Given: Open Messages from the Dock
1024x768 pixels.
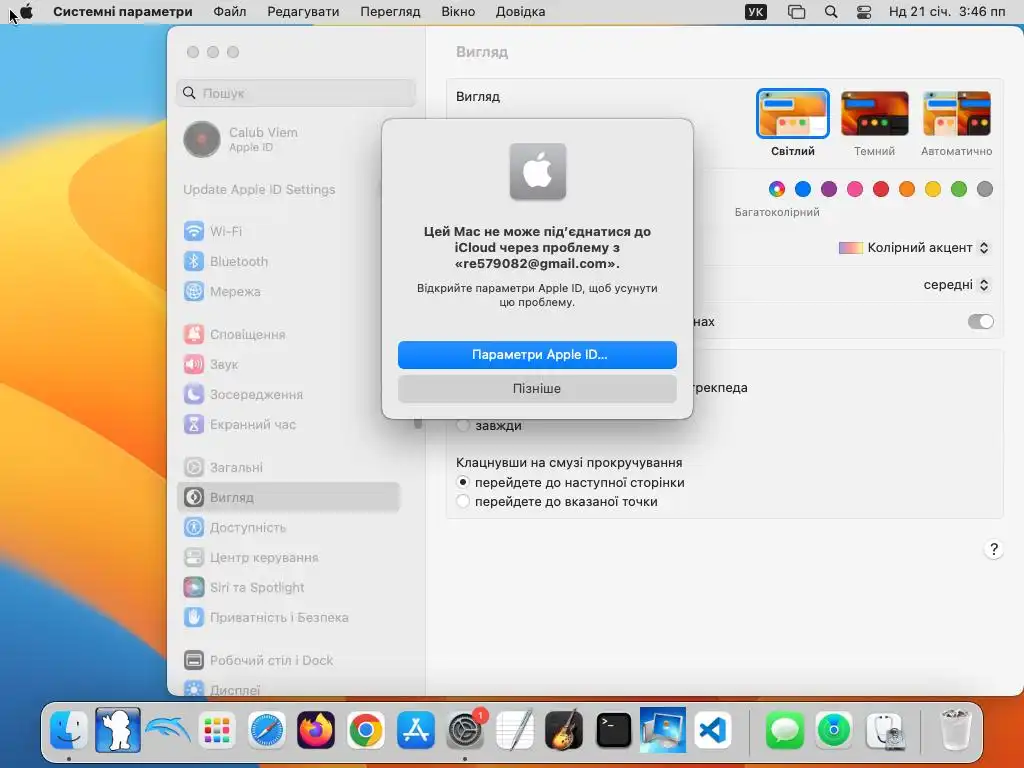Looking at the screenshot, I should tap(784, 729).
